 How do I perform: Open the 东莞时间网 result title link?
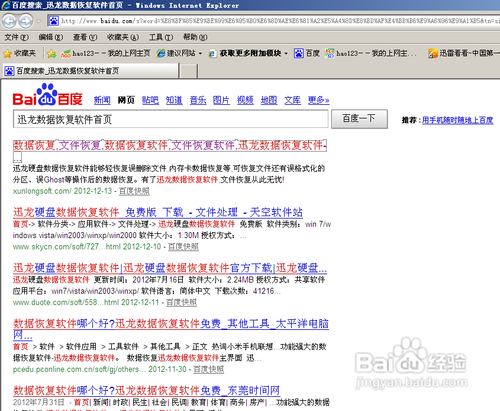point(146,390)
